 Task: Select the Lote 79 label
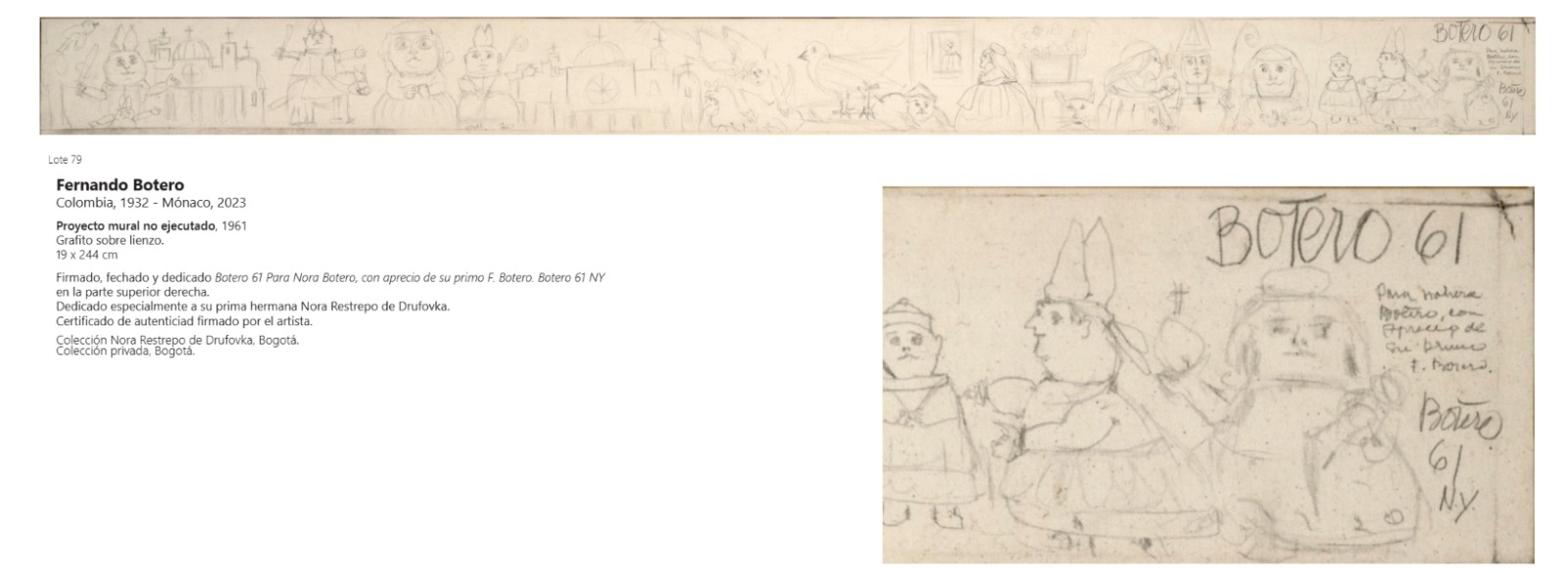pos(65,159)
